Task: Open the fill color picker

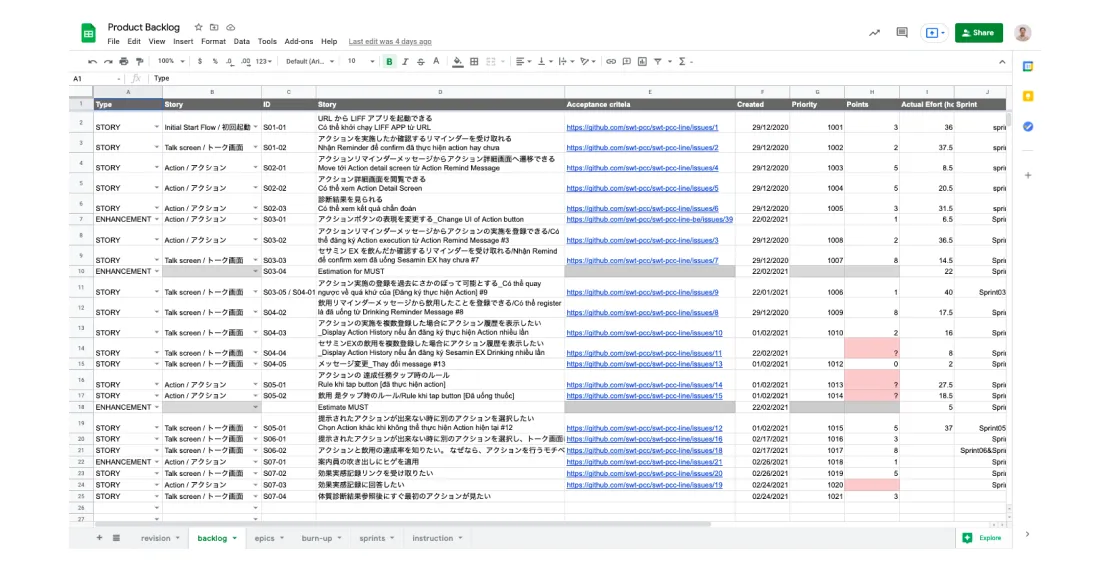Action: pyautogui.click(x=458, y=61)
